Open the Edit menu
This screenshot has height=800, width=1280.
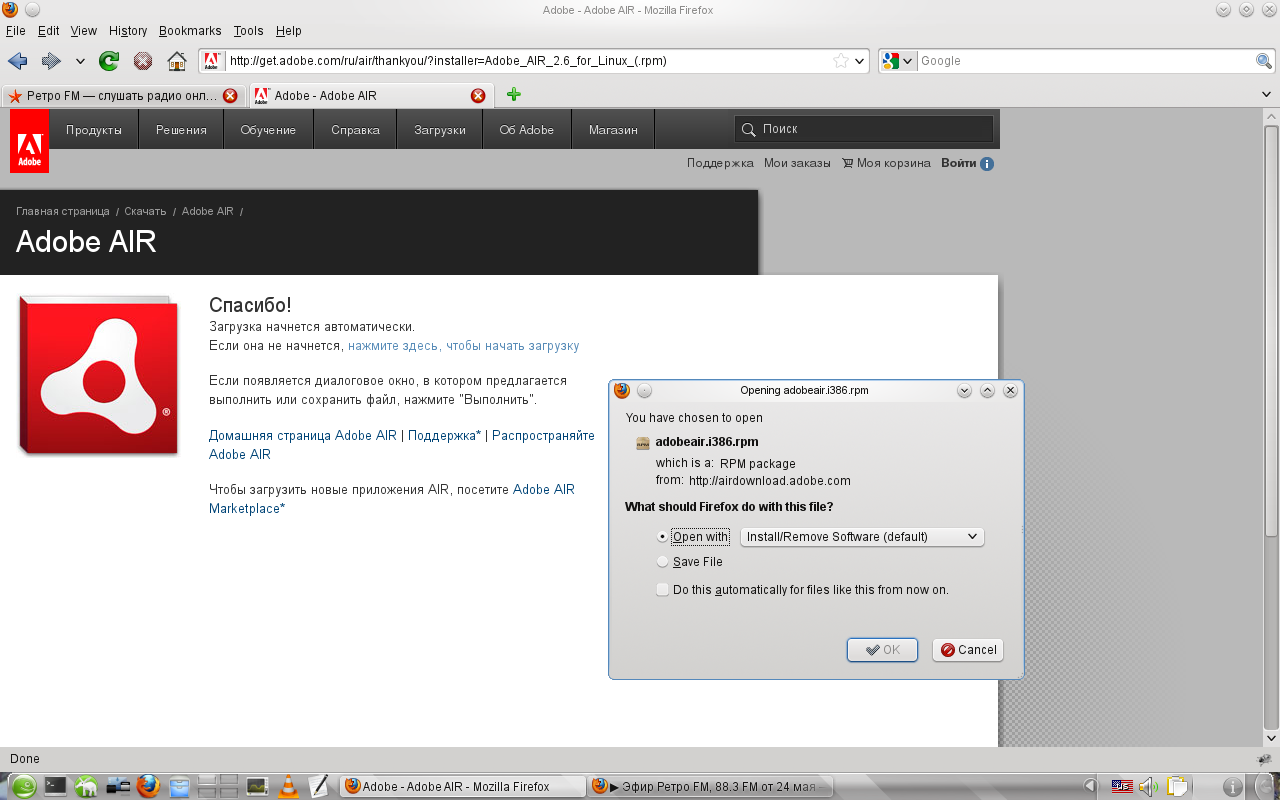[x=48, y=31]
